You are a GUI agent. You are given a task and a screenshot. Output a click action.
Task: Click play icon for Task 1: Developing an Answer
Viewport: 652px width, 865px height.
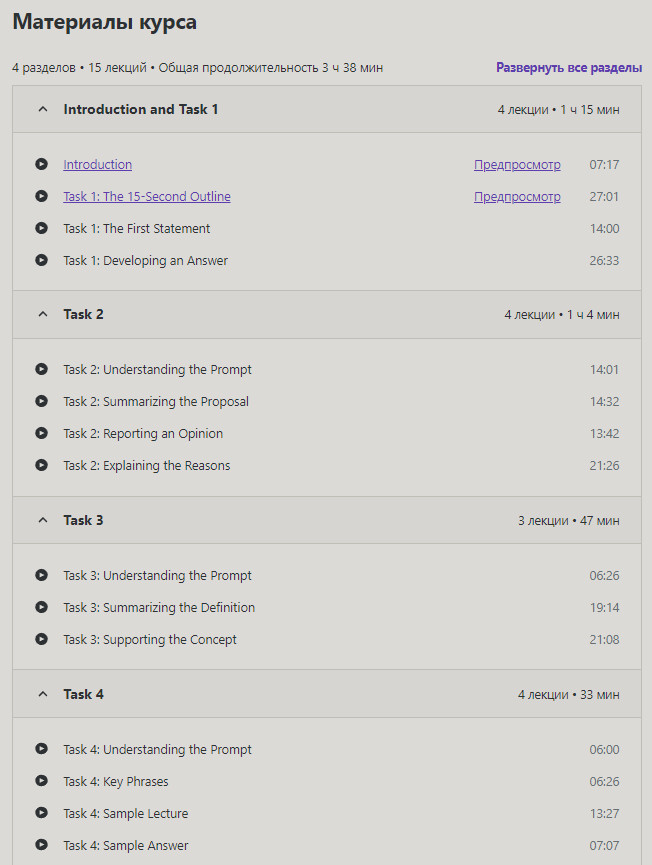tap(41, 260)
